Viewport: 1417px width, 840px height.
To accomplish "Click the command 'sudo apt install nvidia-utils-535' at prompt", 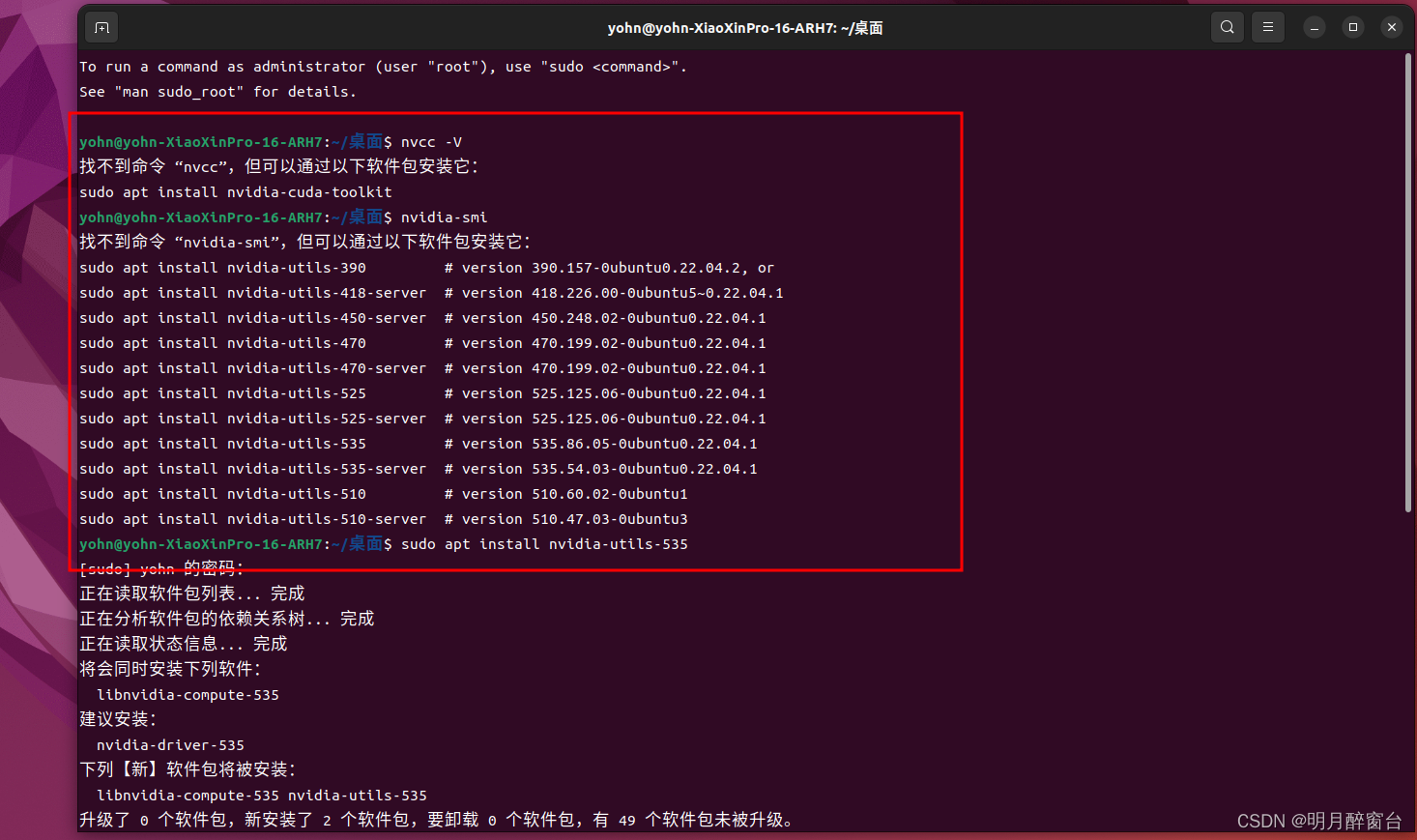I will click(544, 544).
